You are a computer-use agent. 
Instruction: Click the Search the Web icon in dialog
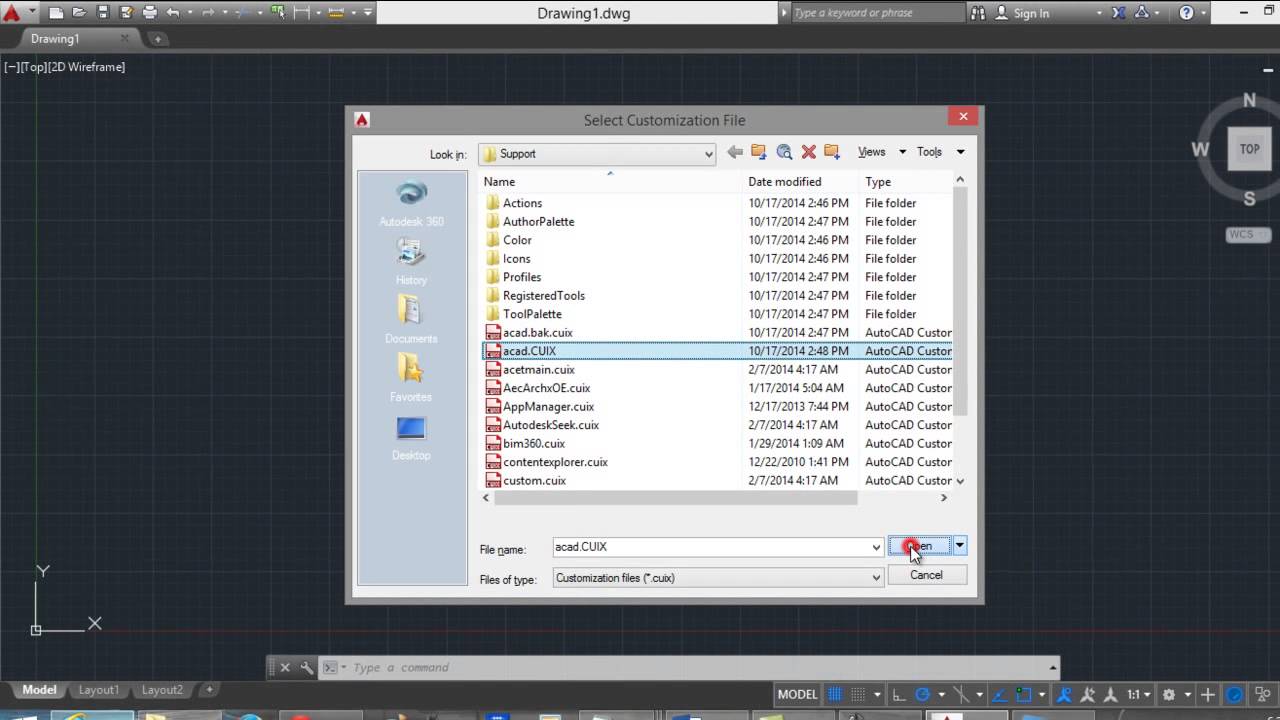tap(784, 152)
